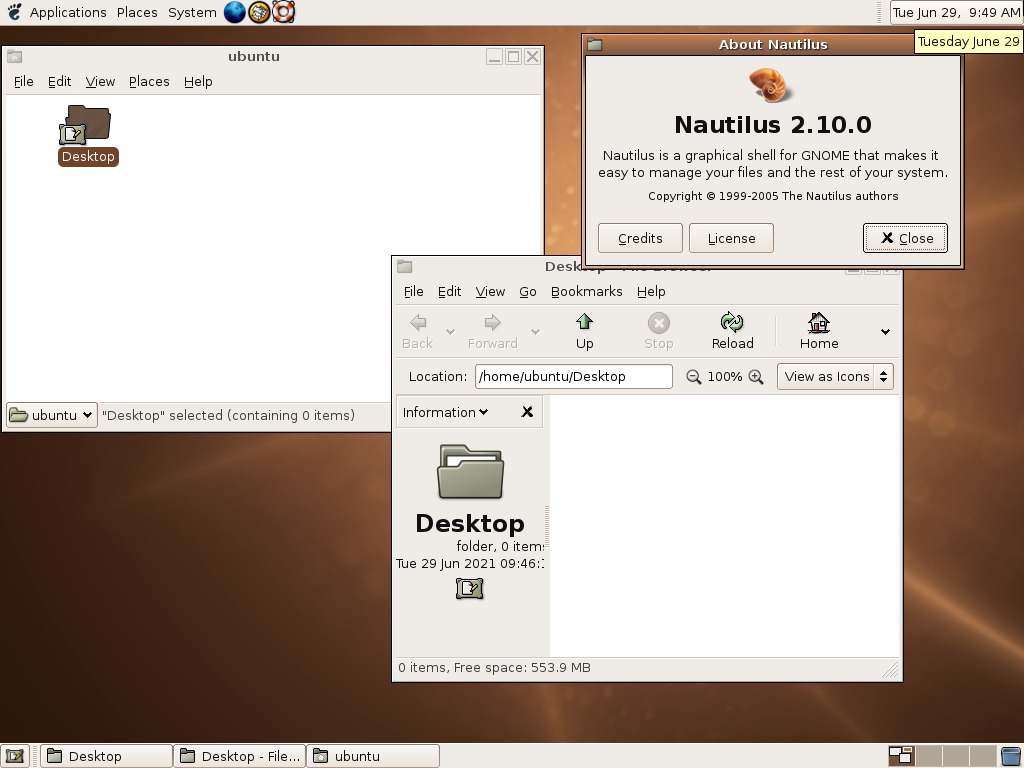Open the Bookmarks menu
Image resolution: width=1024 pixels, height=768 pixels.
[x=587, y=291]
